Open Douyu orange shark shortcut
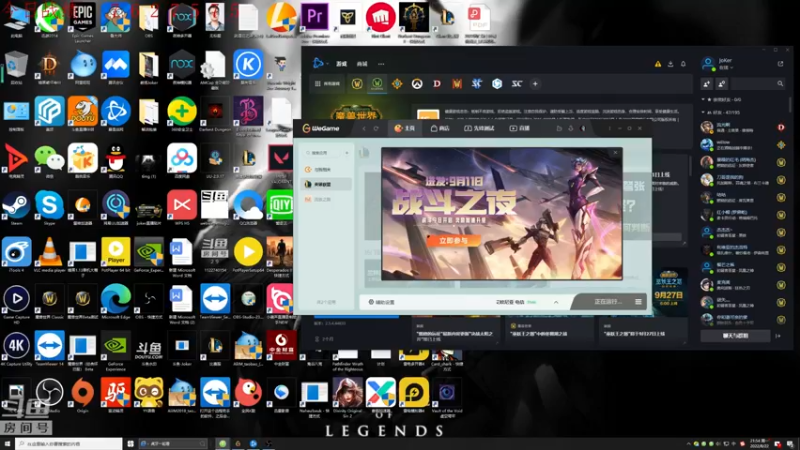Image resolution: width=800 pixels, height=450 pixels. coord(83,114)
